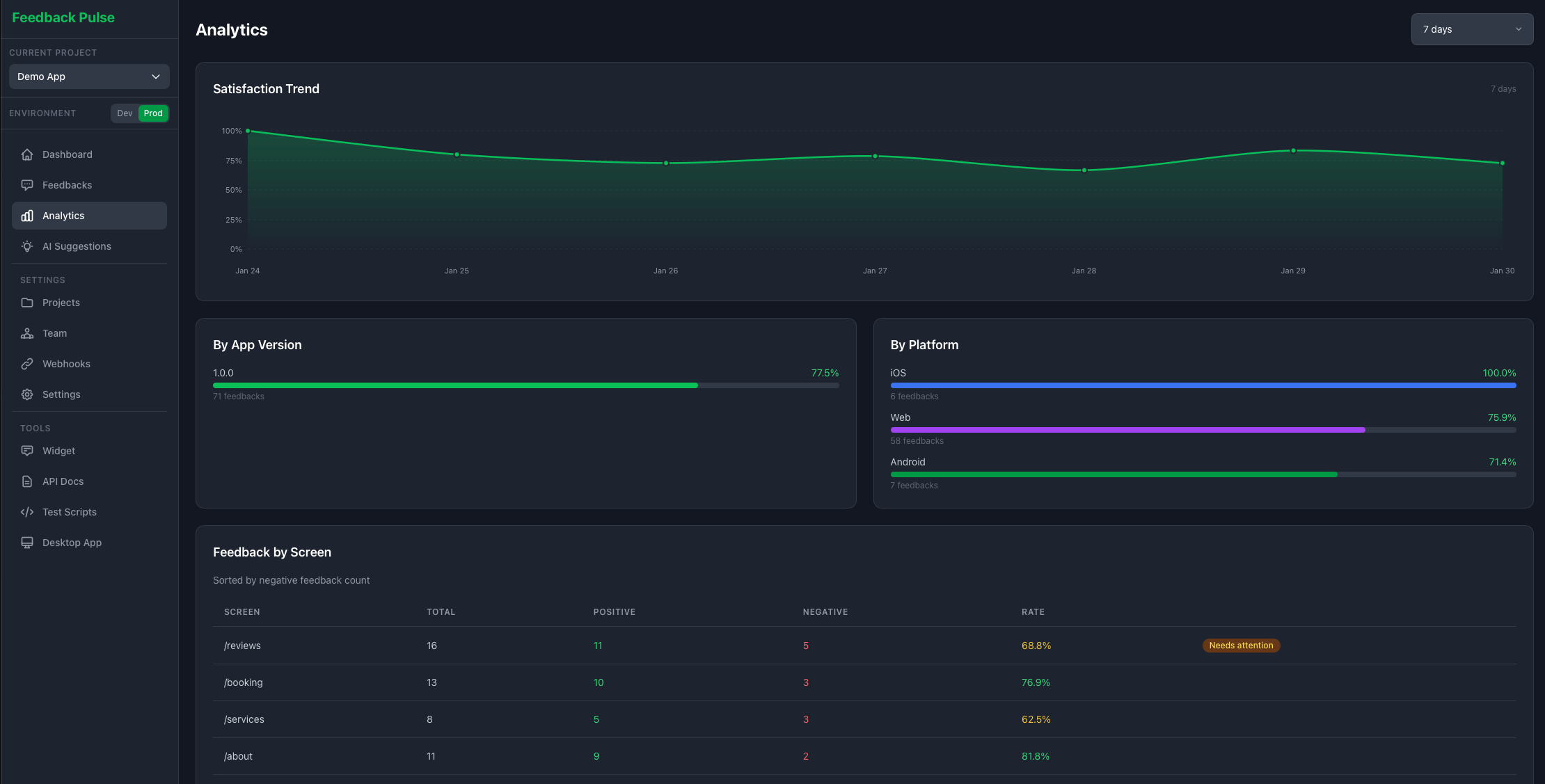1545x784 pixels.
Task: Open the Demo App project selector
Action: pos(88,77)
